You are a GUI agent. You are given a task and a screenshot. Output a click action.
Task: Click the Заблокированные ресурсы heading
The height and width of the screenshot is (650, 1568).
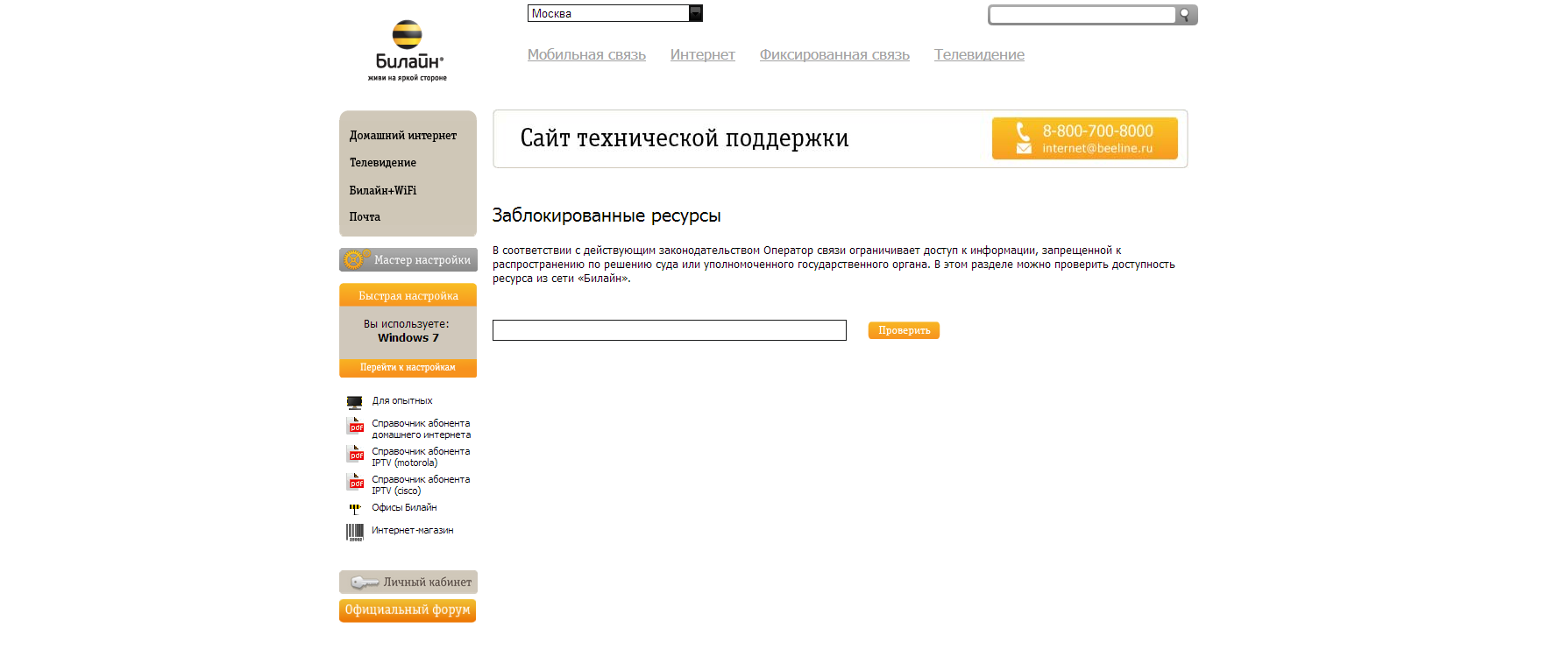607,215
